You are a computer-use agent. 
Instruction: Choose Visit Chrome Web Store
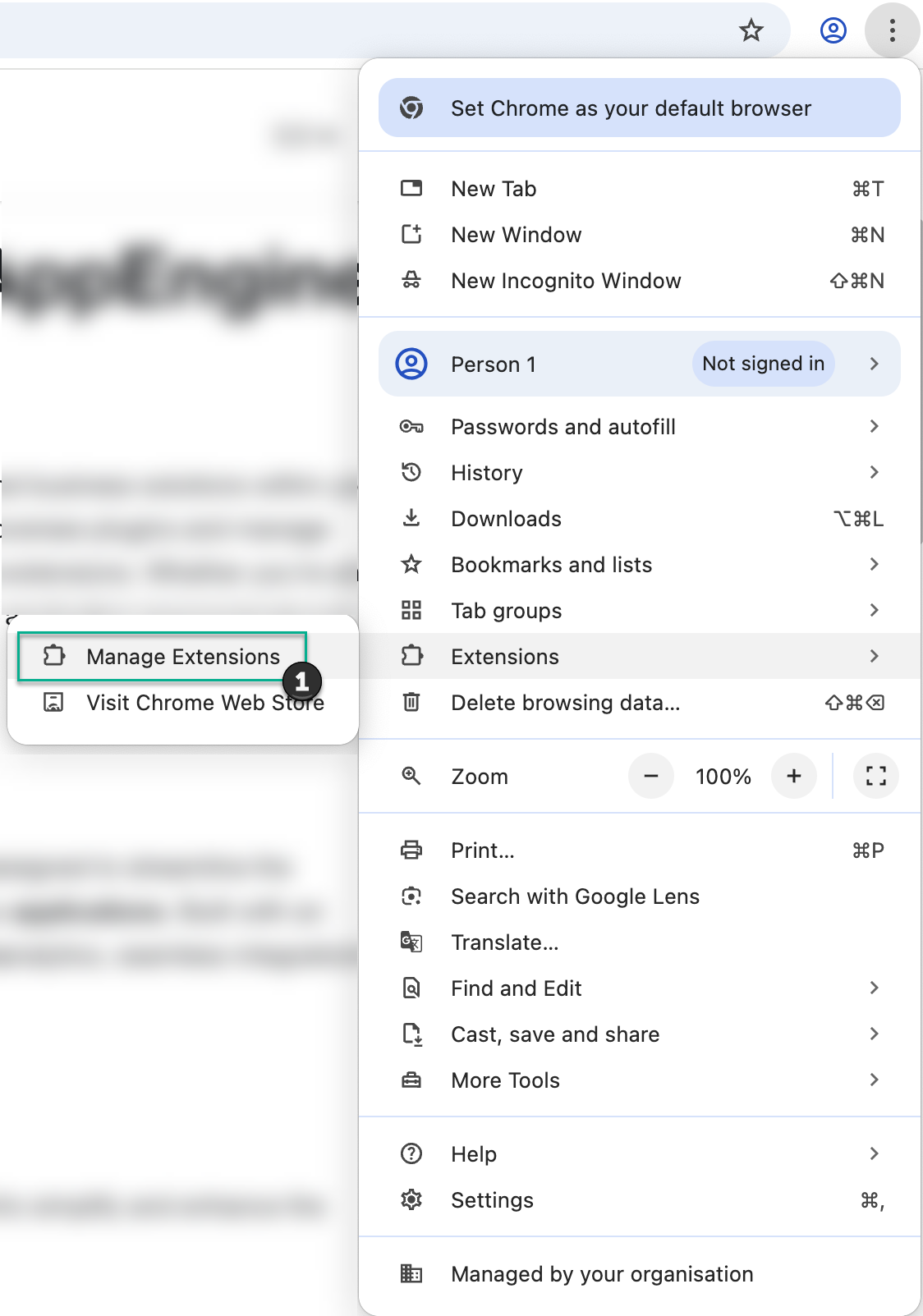(204, 703)
